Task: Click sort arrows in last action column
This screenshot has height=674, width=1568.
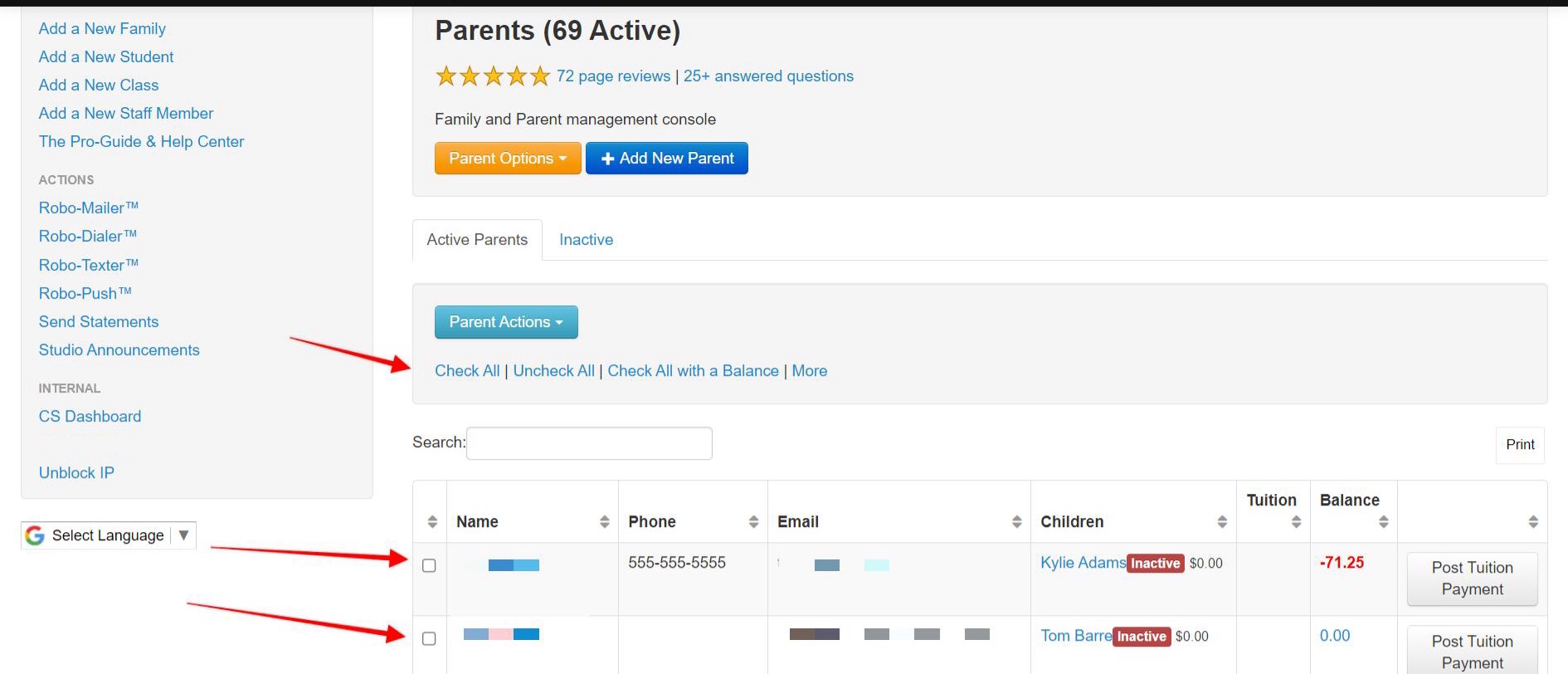Action: [1533, 521]
